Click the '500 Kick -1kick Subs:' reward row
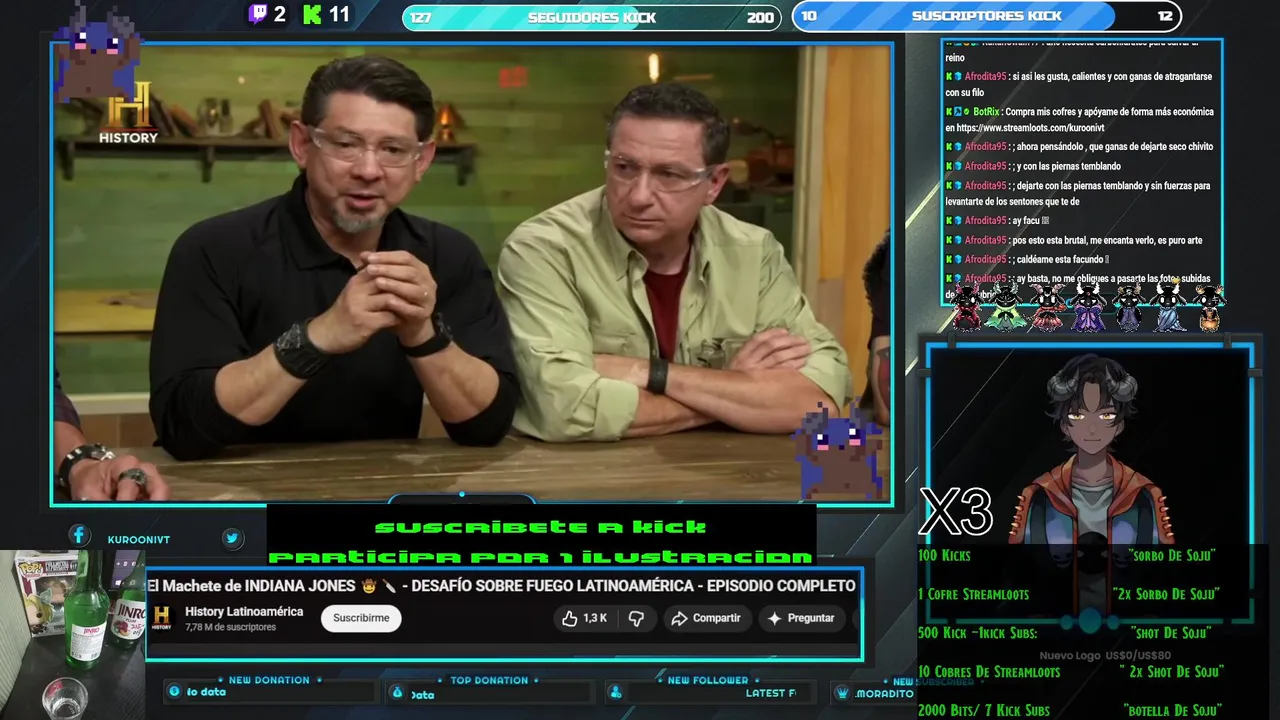1280x720 pixels. coord(1066,633)
